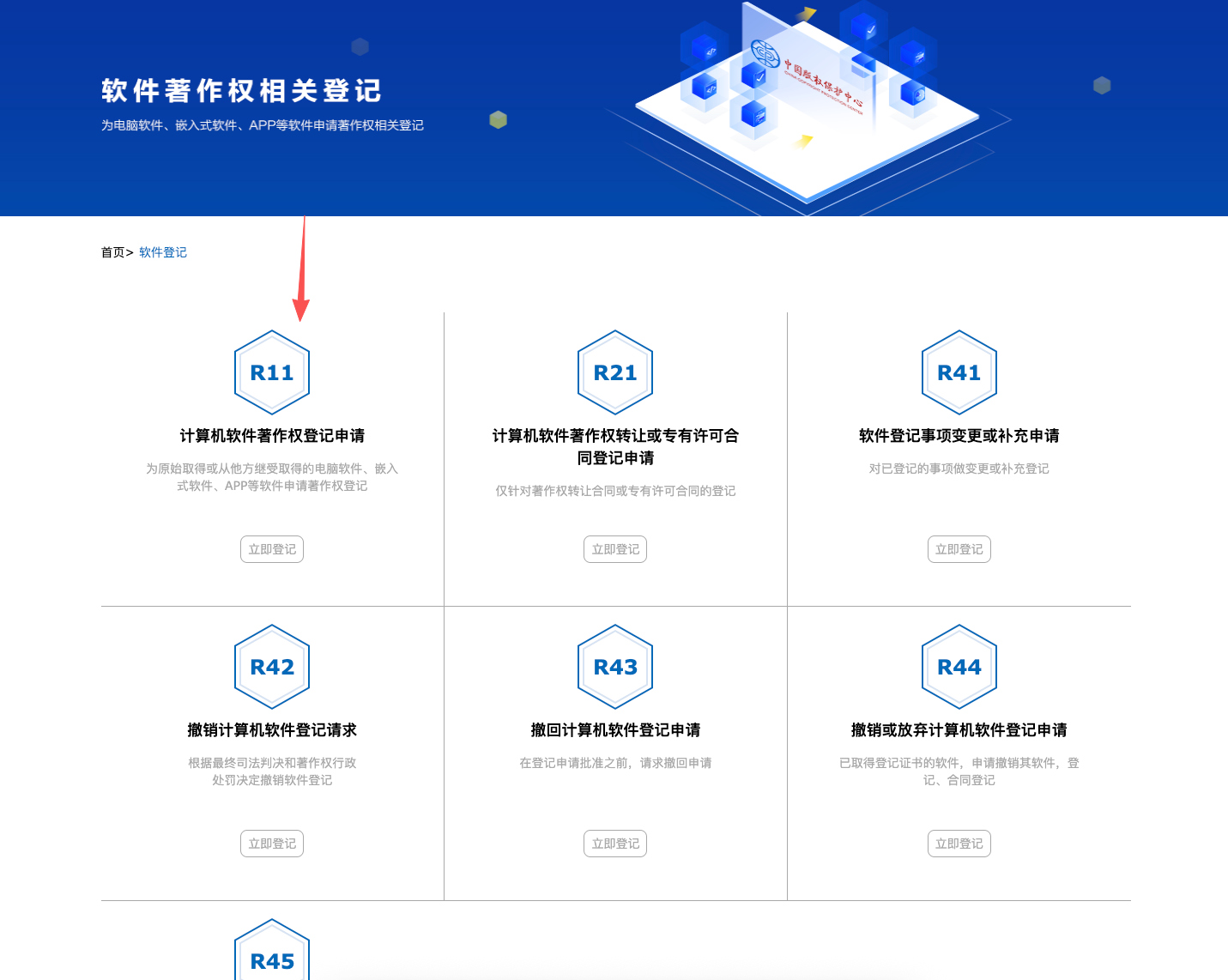Image resolution: width=1228 pixels, height=980 pixels.
Task: Go to 首页 in the breadcrumb
Action: 112,252
